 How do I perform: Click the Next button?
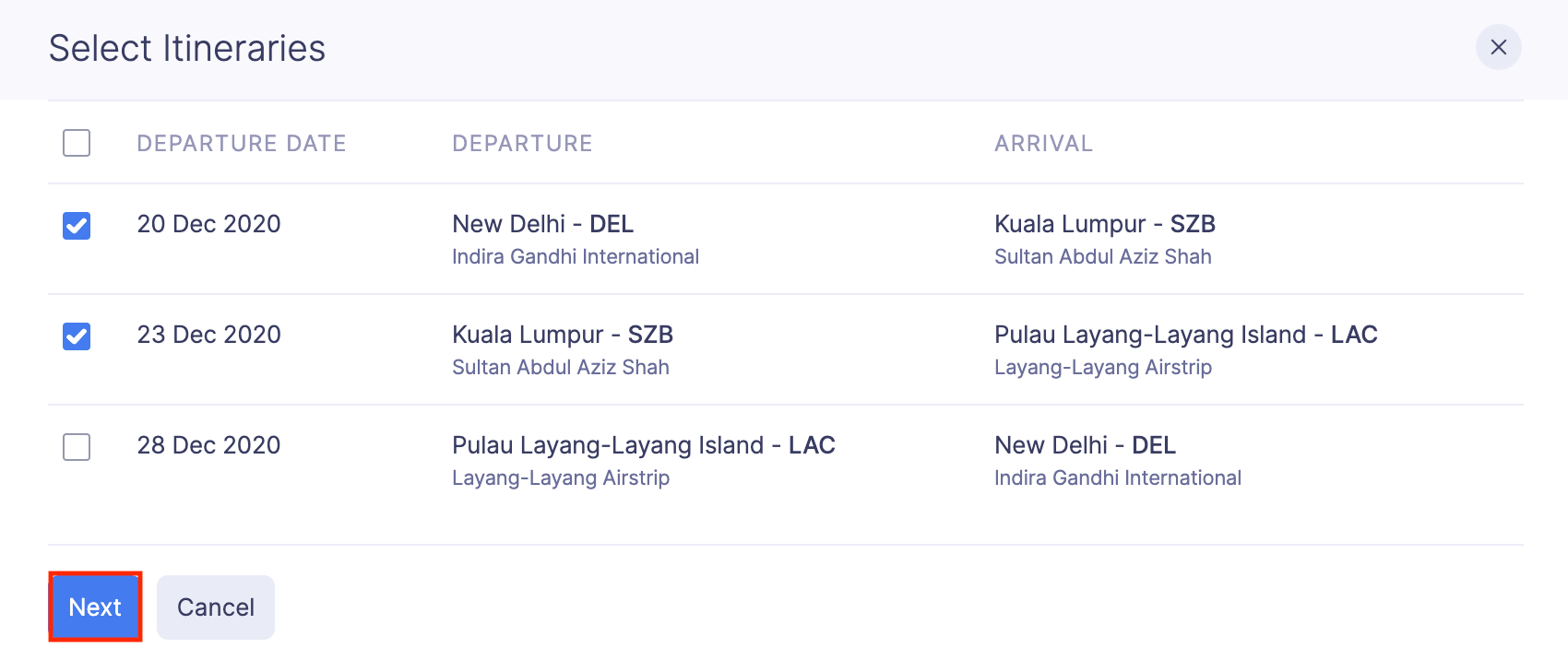coord(95,607)
